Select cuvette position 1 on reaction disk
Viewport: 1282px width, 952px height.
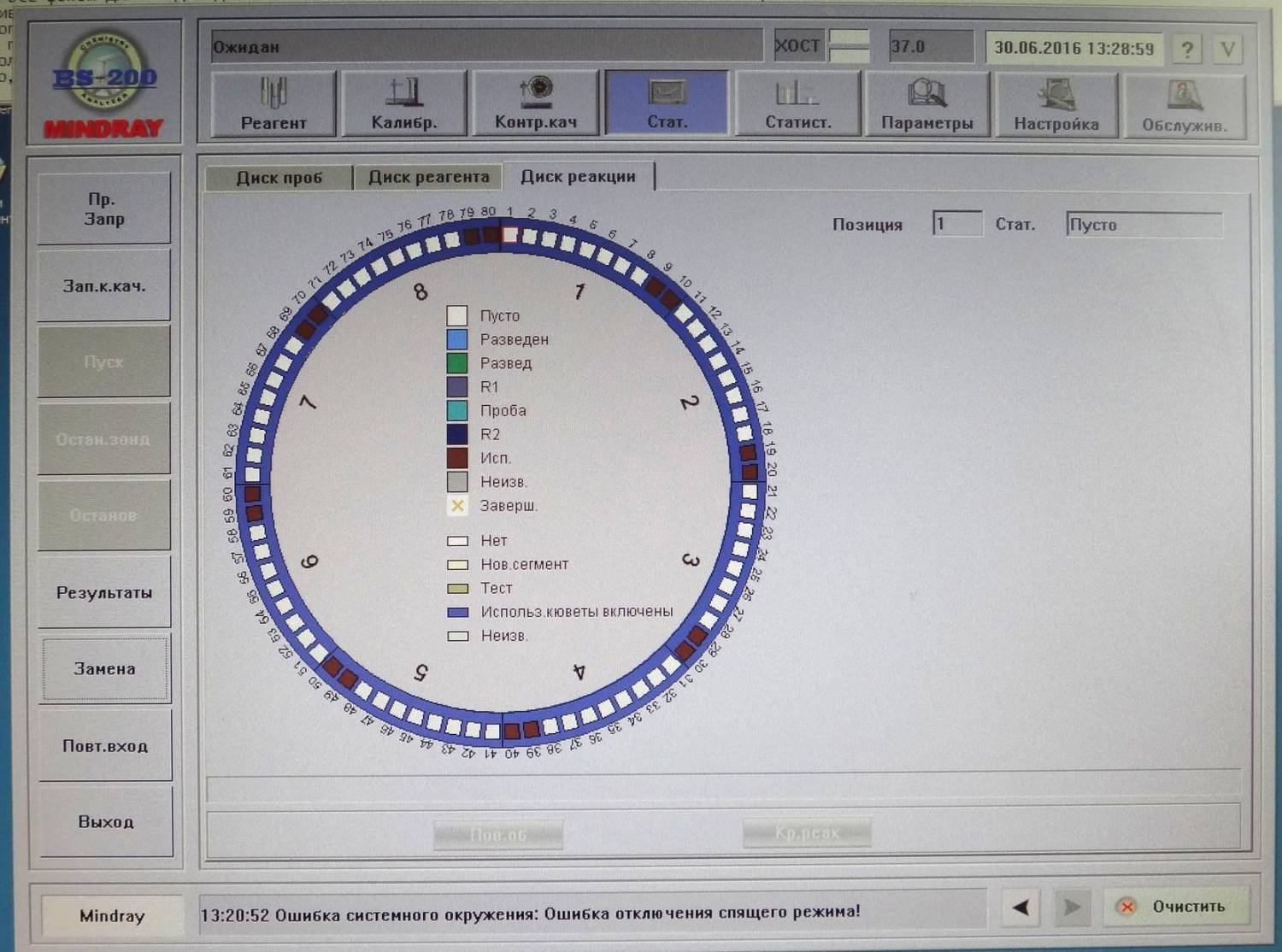pyautogui.click(x=510, y=235)
